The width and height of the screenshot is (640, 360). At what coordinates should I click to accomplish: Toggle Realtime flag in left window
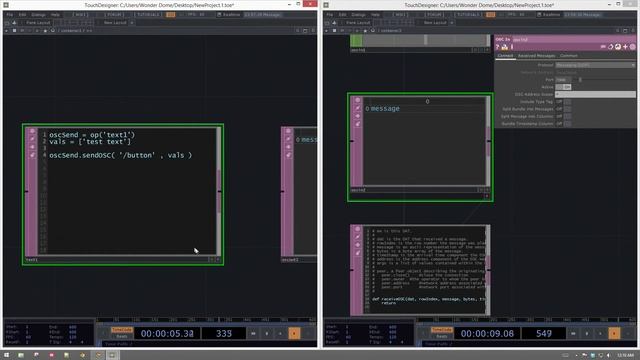pos(229,15)
